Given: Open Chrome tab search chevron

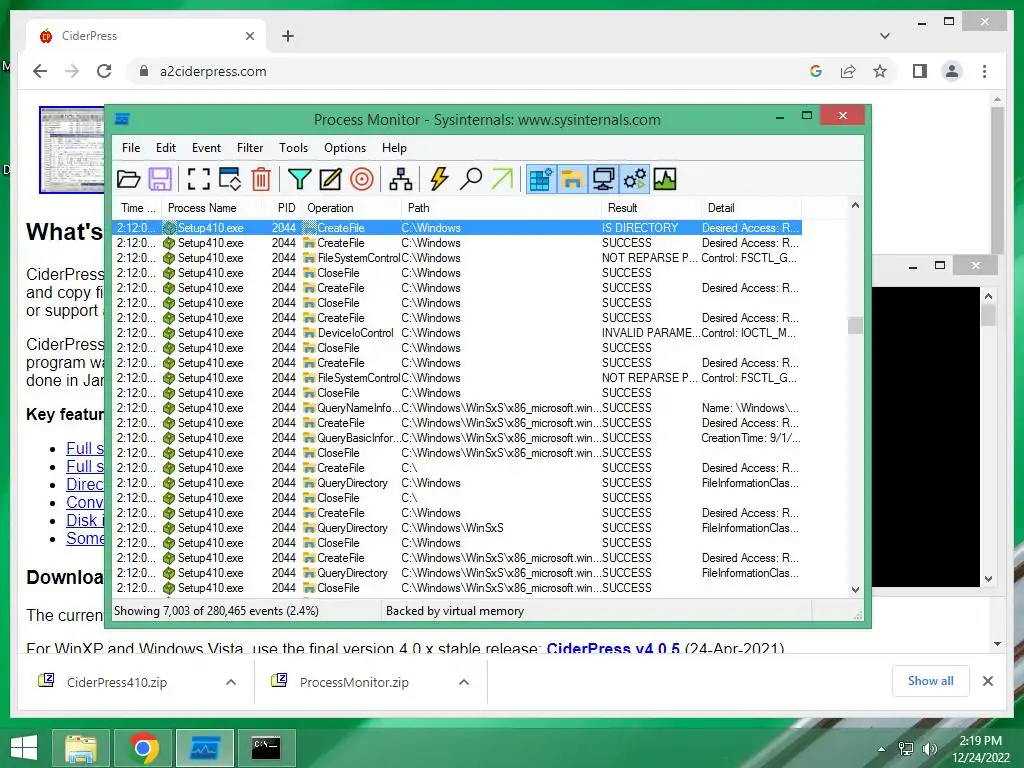Looking at the screenshot, I should pyautogui.click(x=885, y=36).
